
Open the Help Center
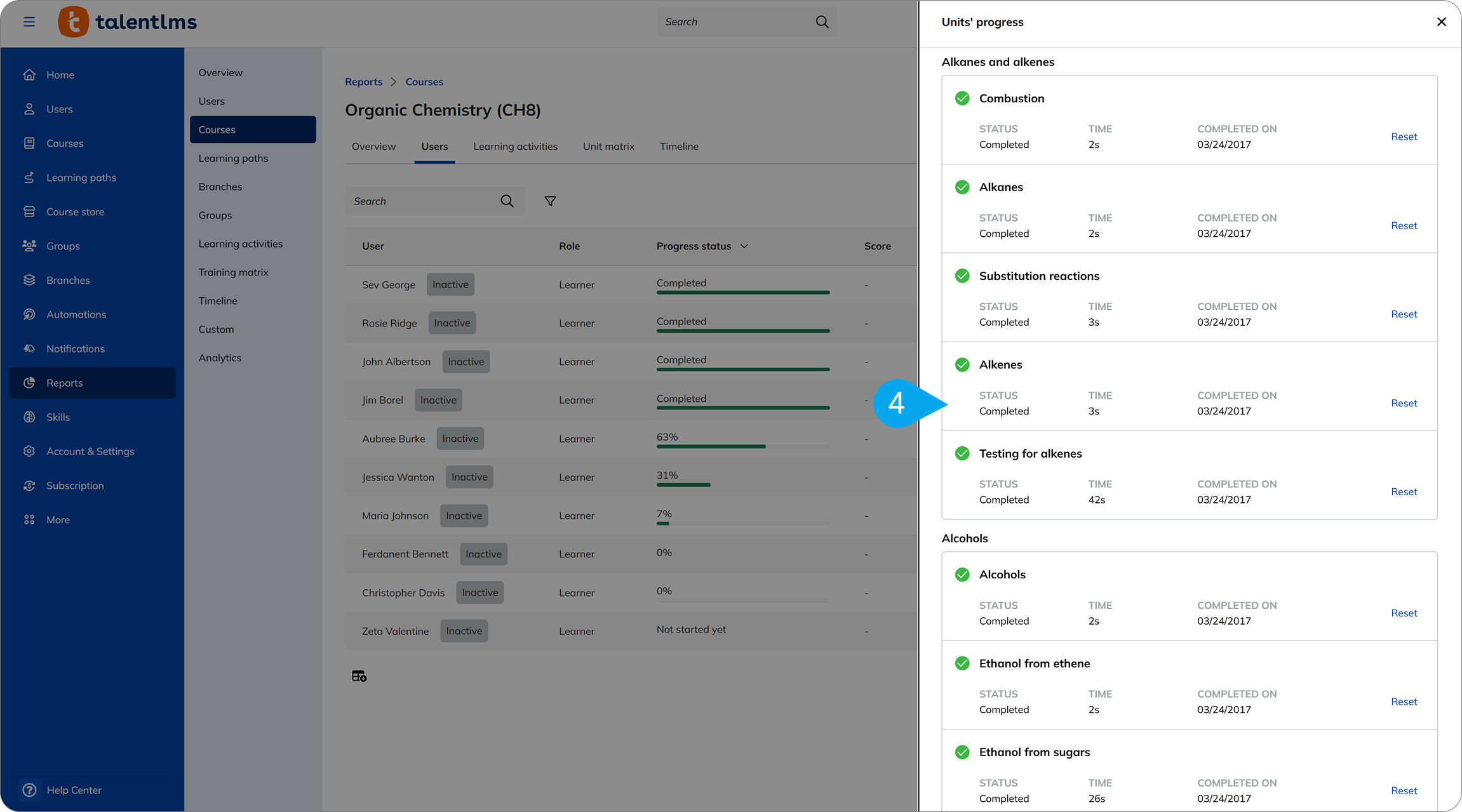pyautogui.click(x=74, y=790)
